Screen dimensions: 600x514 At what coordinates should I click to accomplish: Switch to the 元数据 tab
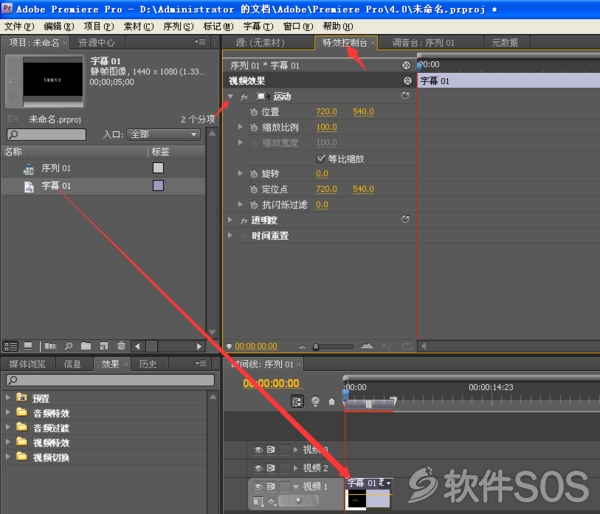click(x=505, y=42)
